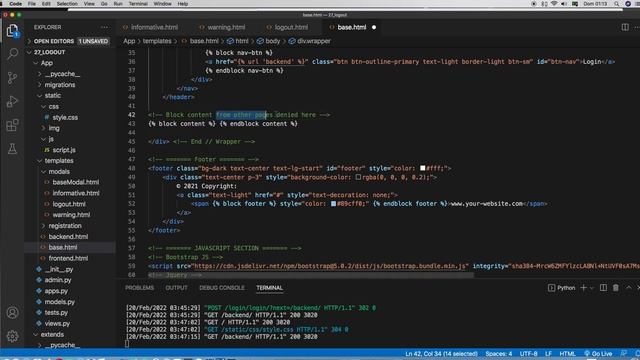Open script.js in the explorer
Viewport: 640px width, 360px height.
click(x=64, y=150)
